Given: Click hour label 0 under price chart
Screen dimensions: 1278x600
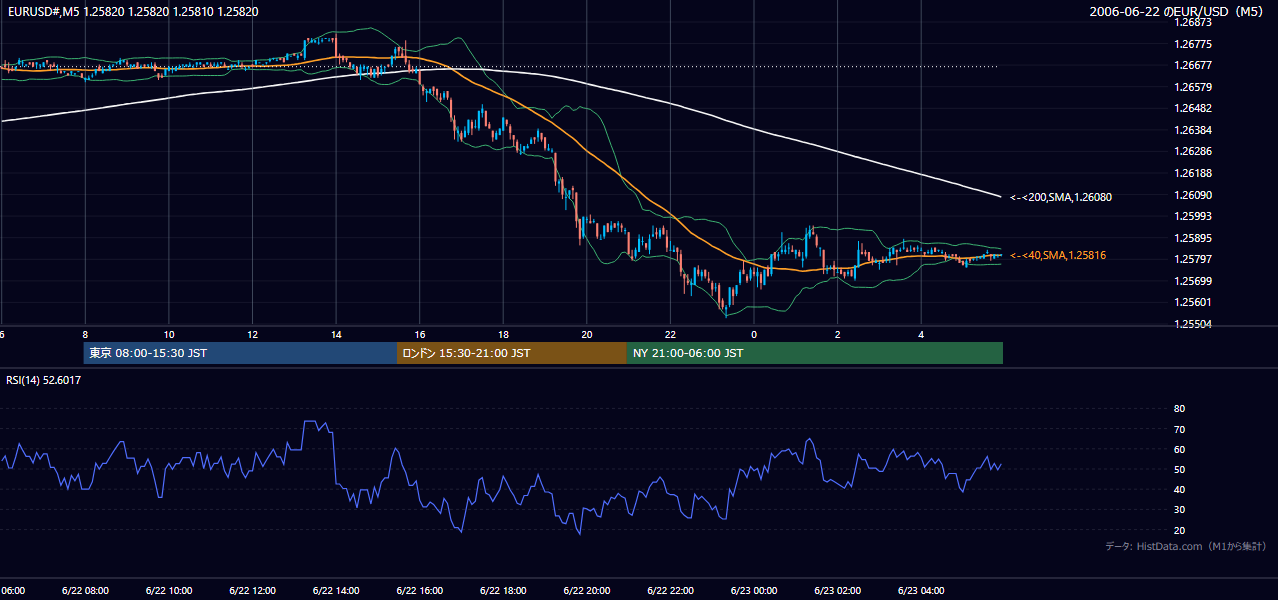Looking at the screenshot, I should click(754, 334).
